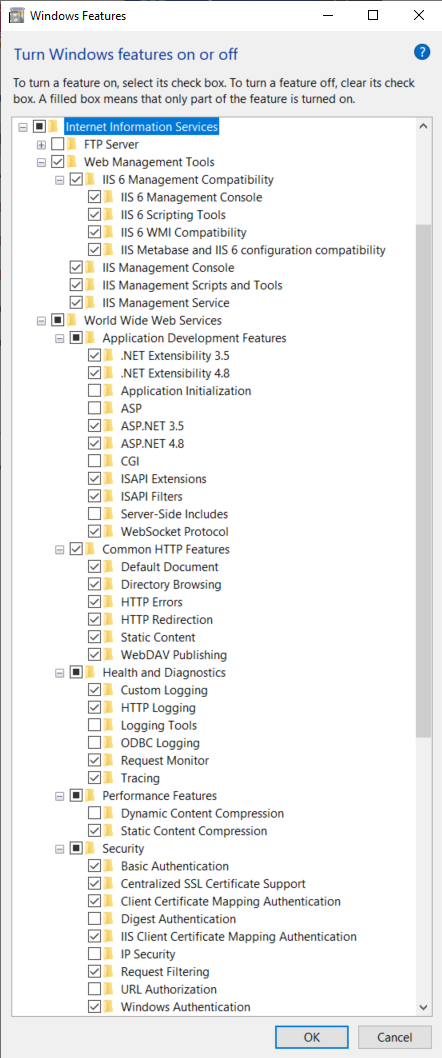Click the IIS Management Console folder icon
The width and height of the screenshot is (442, 1058).
coord(90,268)
